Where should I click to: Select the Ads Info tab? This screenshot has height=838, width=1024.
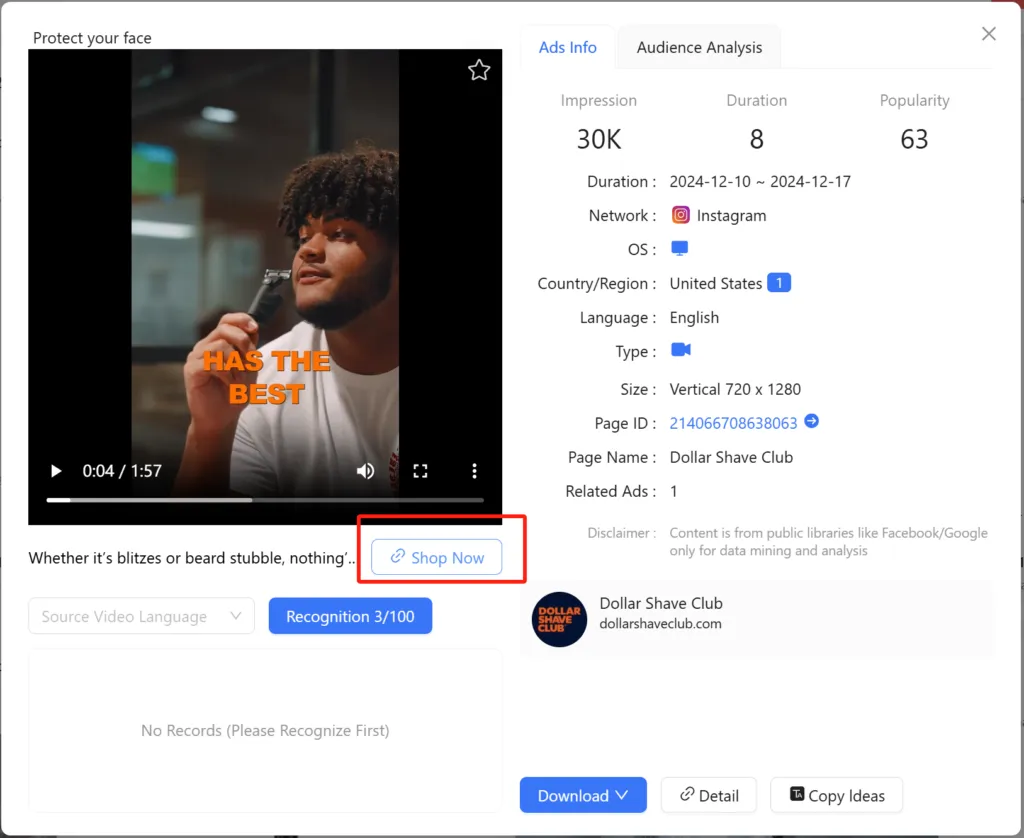click(x=567, y=47)
